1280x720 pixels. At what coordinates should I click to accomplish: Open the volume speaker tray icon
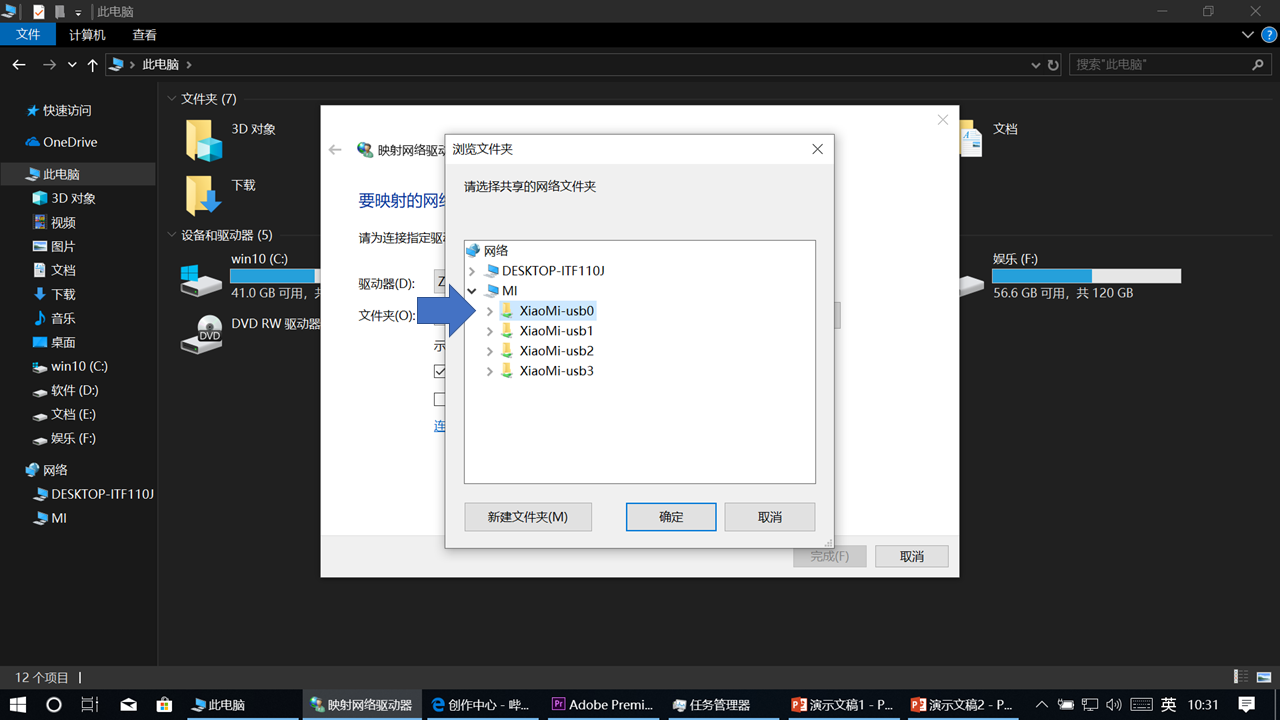[x=1115, y=705]
